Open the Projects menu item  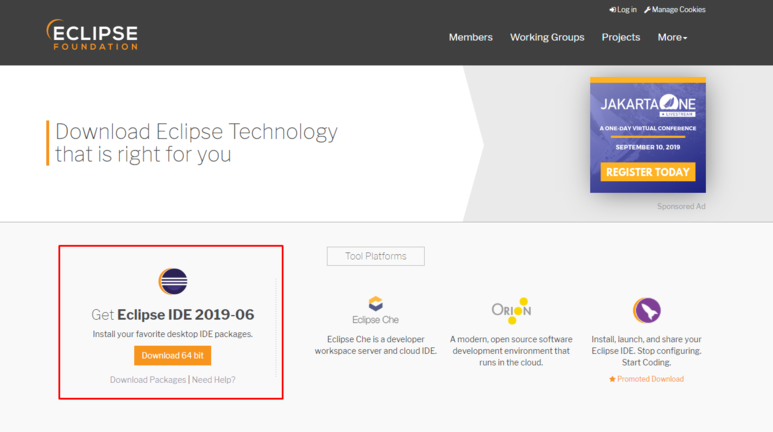621,37
